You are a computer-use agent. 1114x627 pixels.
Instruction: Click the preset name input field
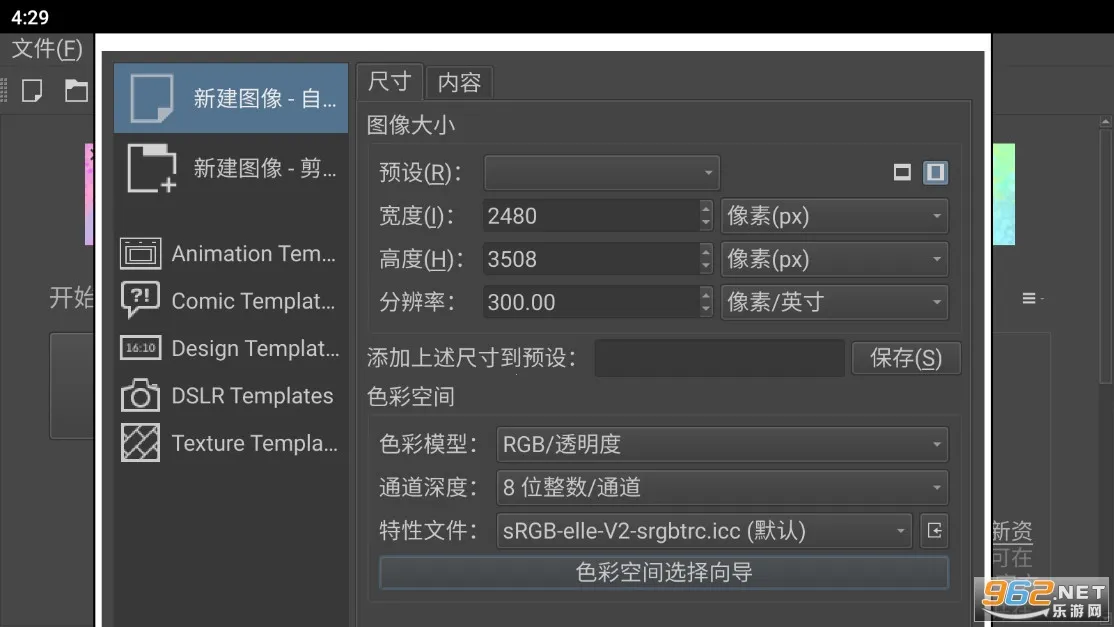coord(720,358)
